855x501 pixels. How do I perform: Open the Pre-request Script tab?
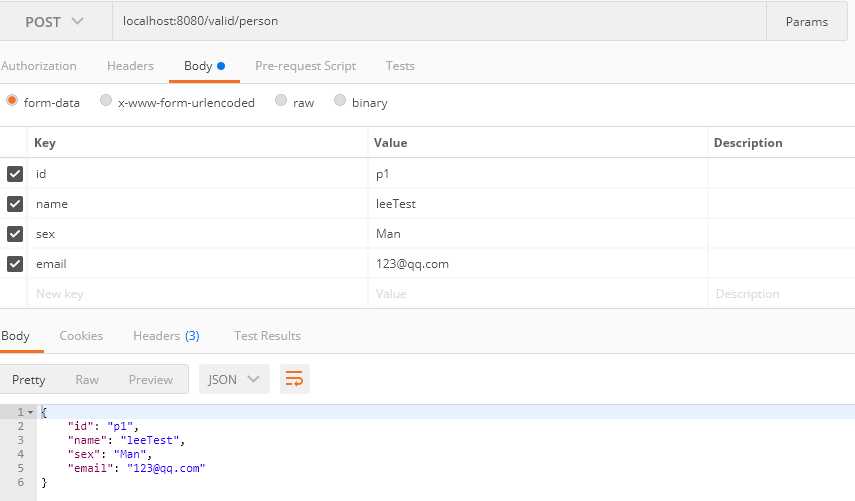(x=305, y=66)
